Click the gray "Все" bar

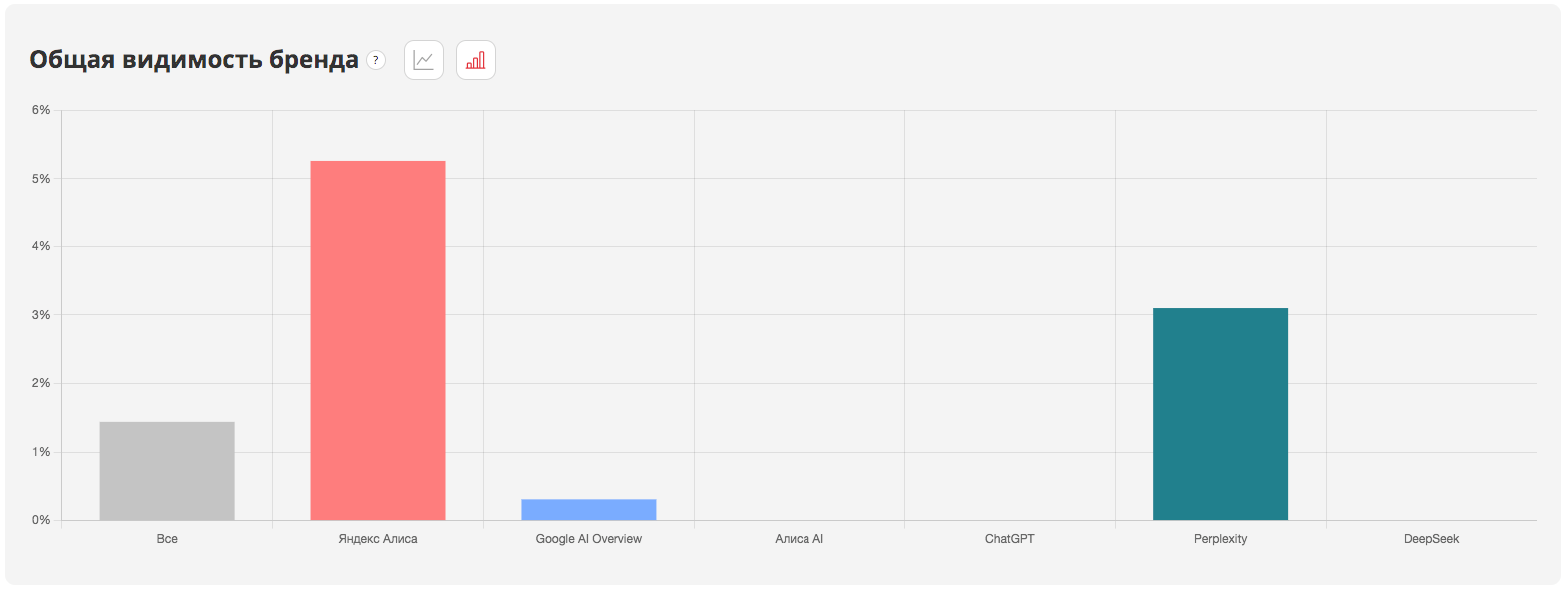coord(167,471)
